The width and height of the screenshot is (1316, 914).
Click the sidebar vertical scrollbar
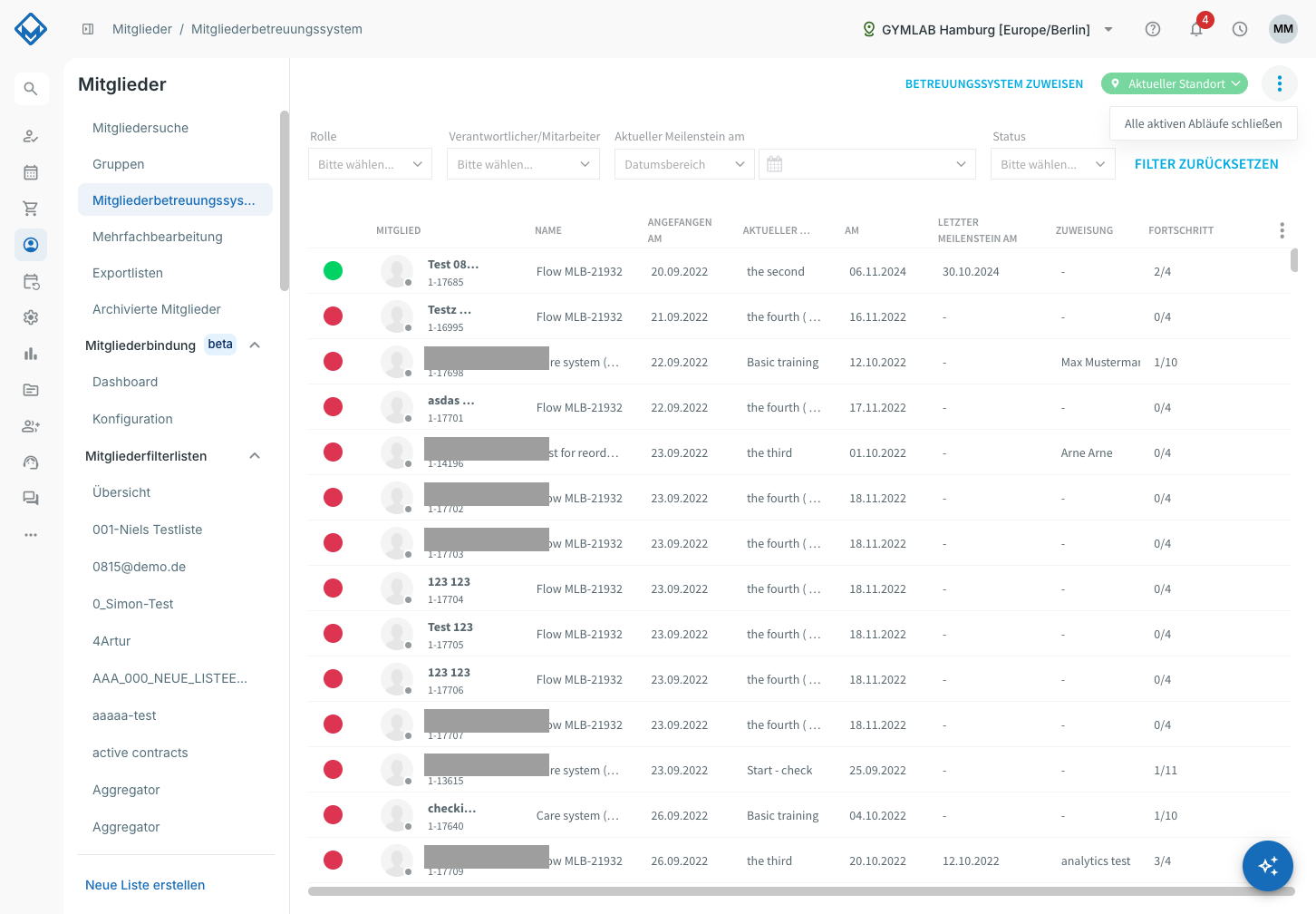point(285,200)
